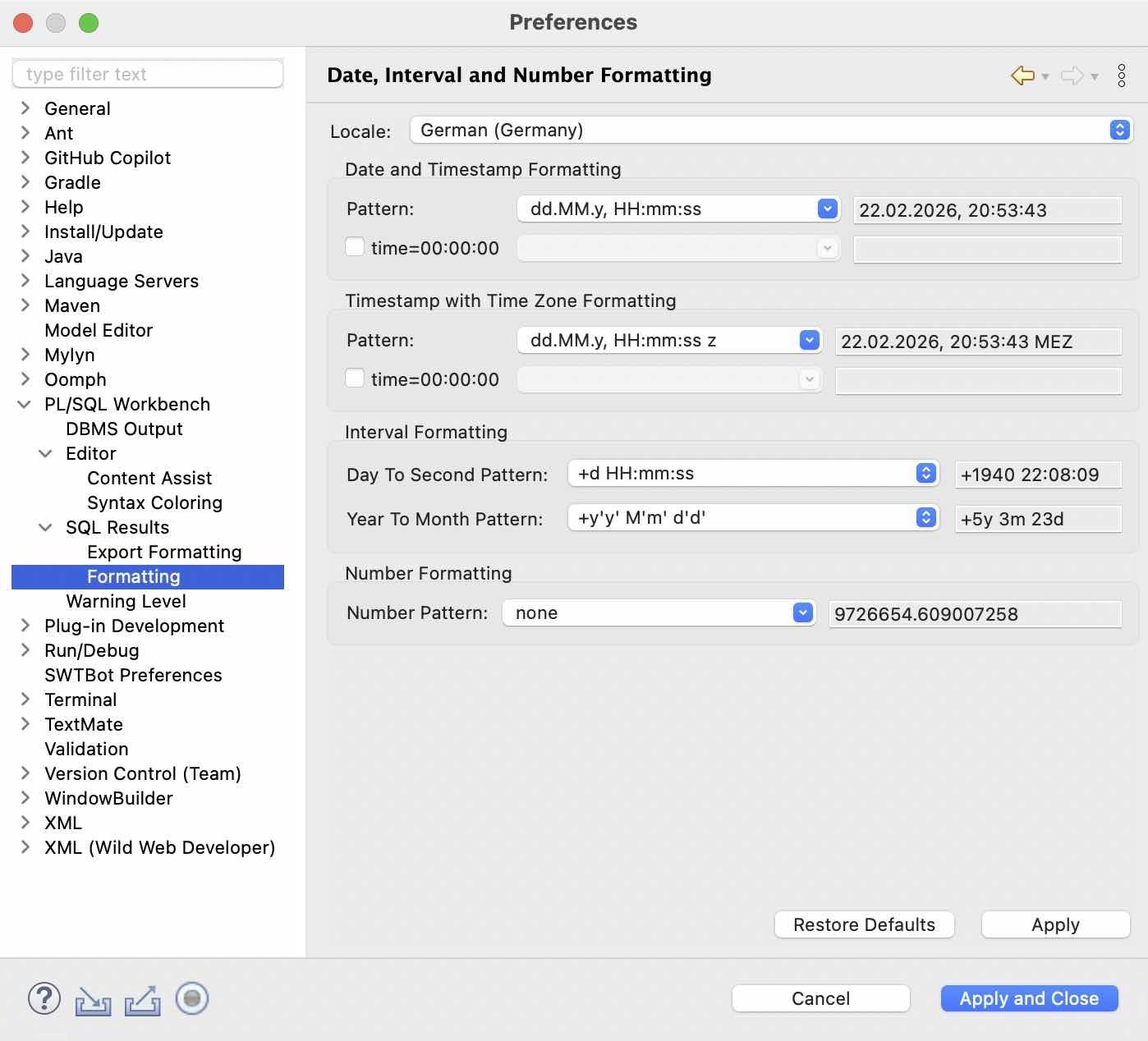This screenshot has width=1148, height=1041.
Task: Open the Syntax Coloring preferences
Action: tap(154, 502)
